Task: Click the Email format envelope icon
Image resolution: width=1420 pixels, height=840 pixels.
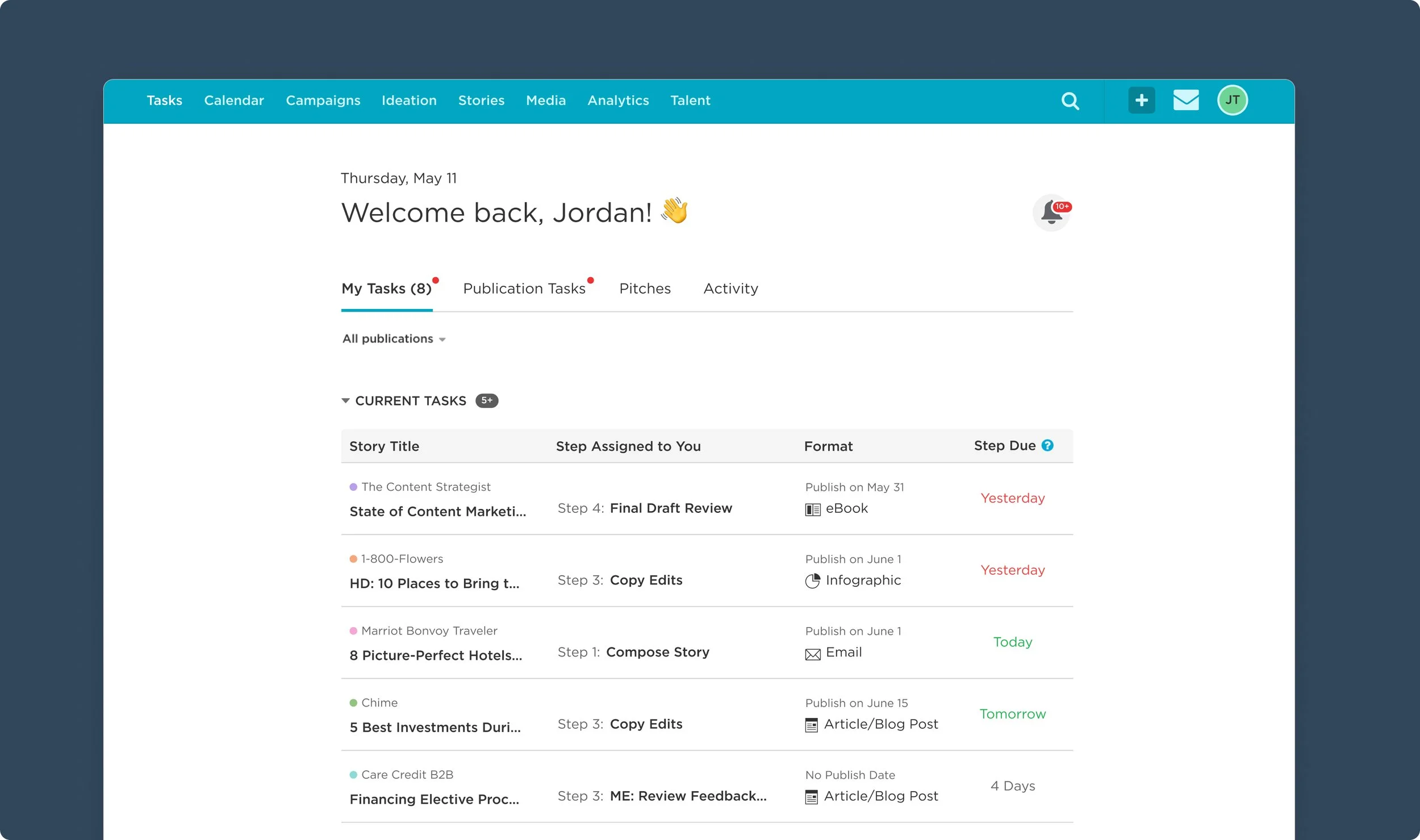Action: coord(812,654)
